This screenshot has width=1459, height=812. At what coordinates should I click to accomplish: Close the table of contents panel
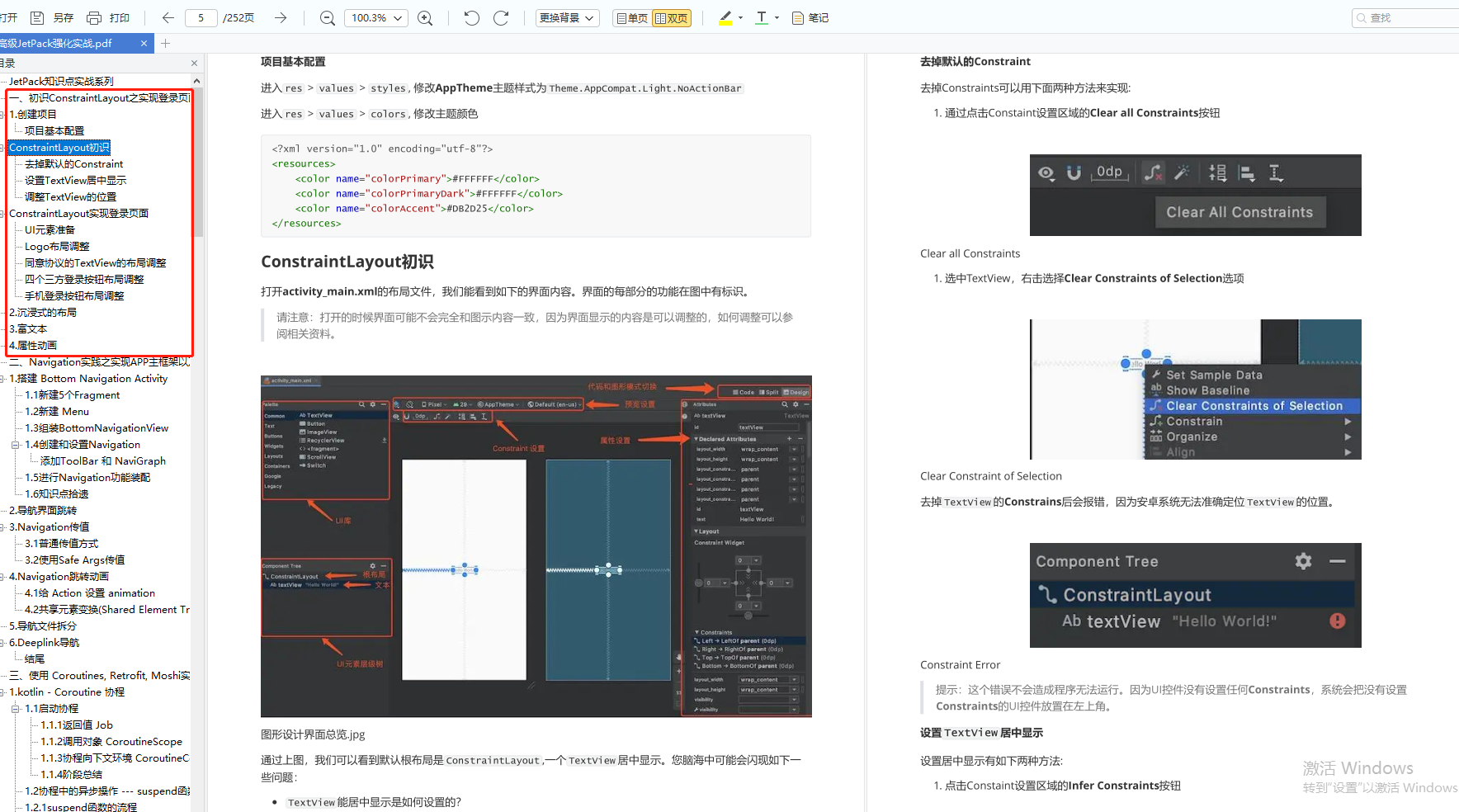[195, 63]
